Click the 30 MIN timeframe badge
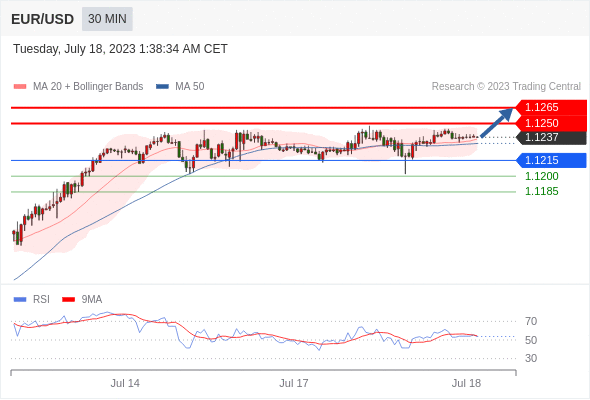The image size is (590, 400). pos(107,19)
